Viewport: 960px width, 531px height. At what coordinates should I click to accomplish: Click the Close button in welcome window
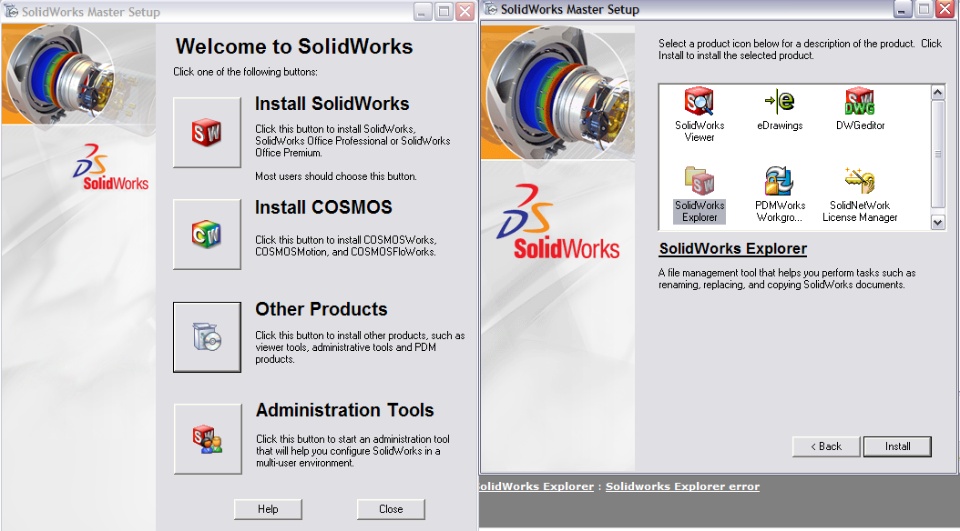coord(391,509)
